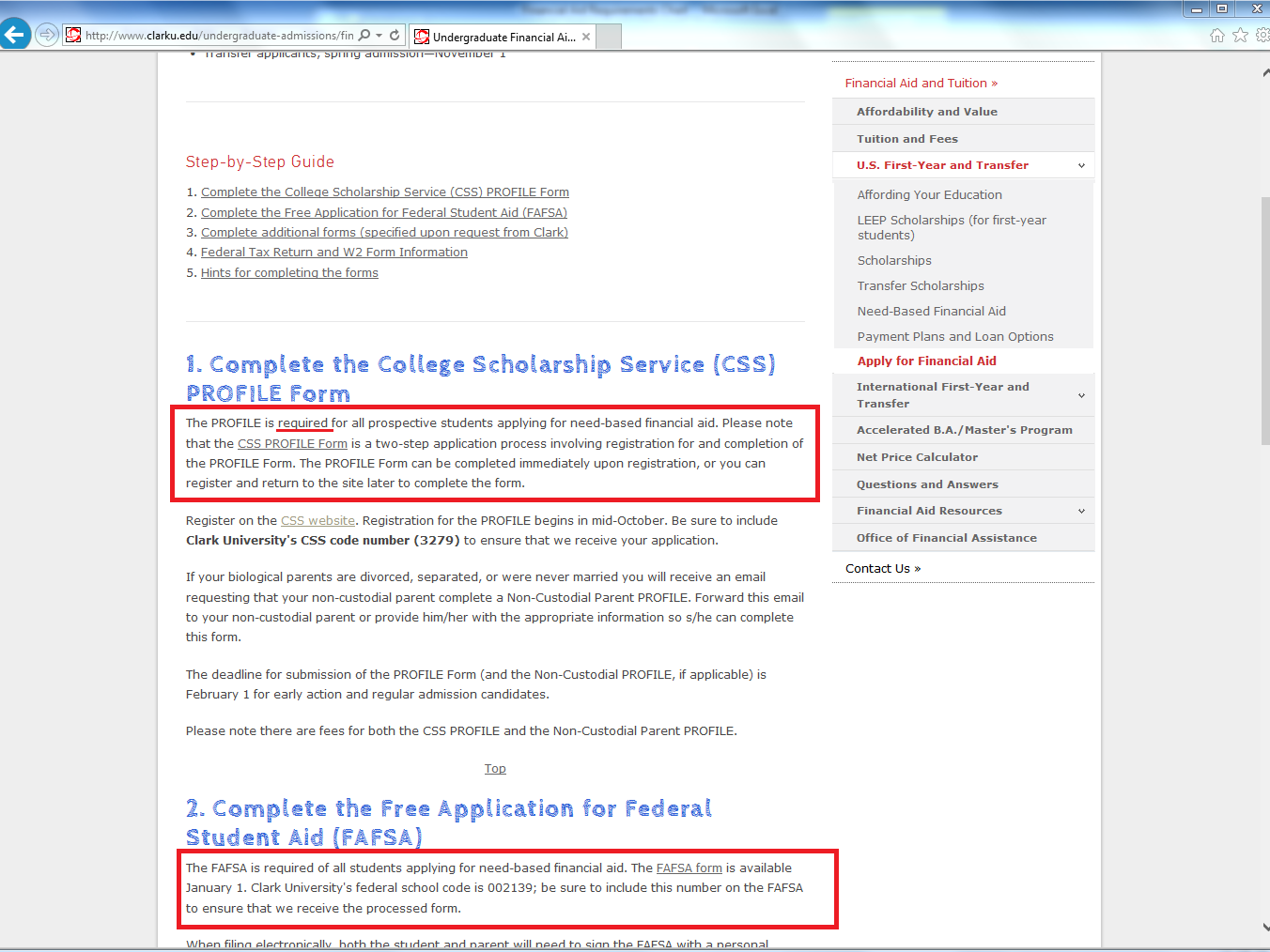Viewport: 1270px width, 952px height.
Task: Select the Scholarships sidebar item
Action: (x=894, y=260)
